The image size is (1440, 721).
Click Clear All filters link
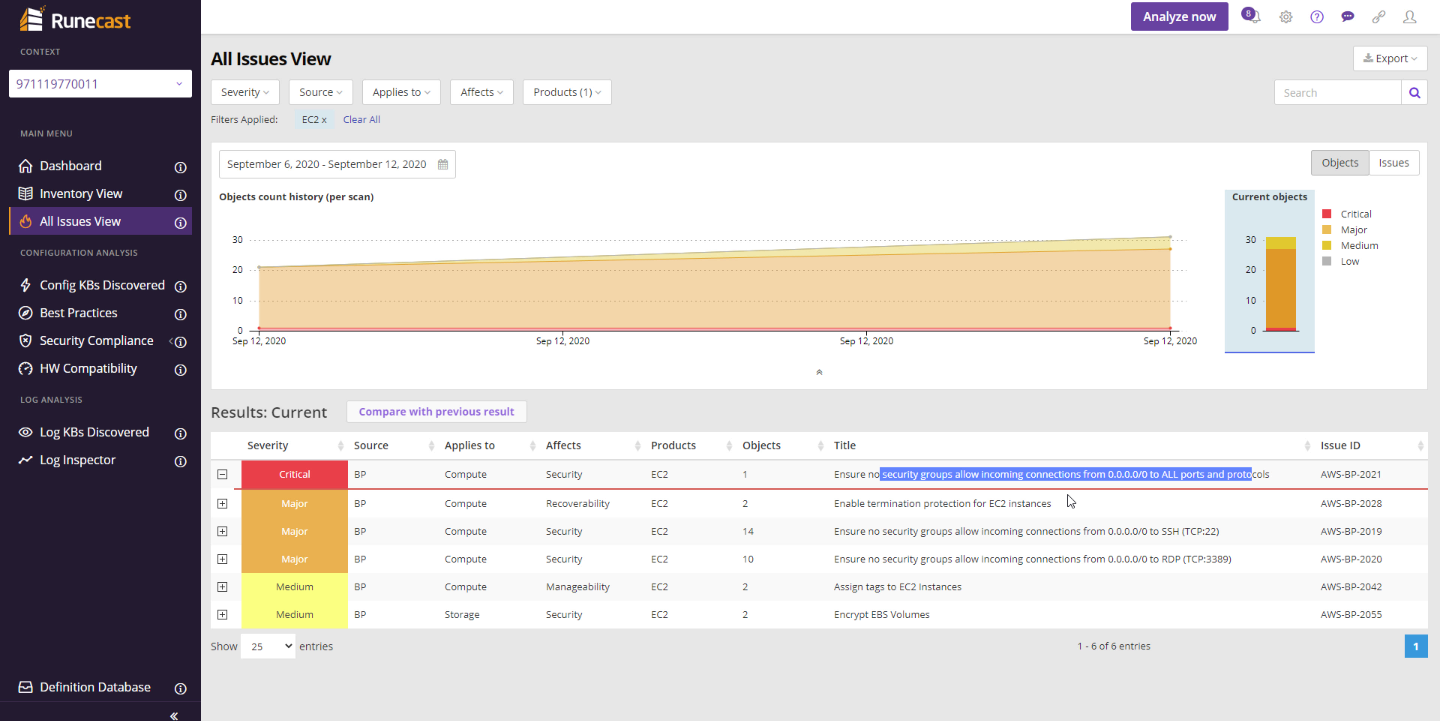point(361,120)
